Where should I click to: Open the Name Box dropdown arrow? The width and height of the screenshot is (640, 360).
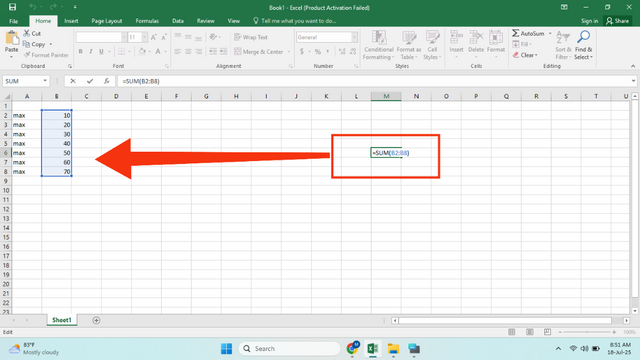pyautogui.click(x=45, y=81)
